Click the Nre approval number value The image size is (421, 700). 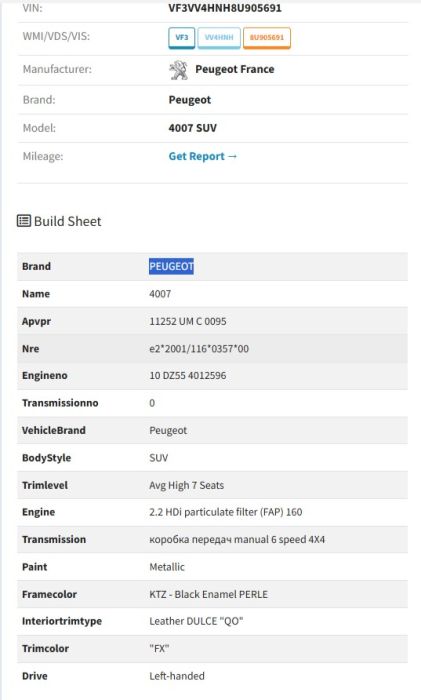(199, 349)
